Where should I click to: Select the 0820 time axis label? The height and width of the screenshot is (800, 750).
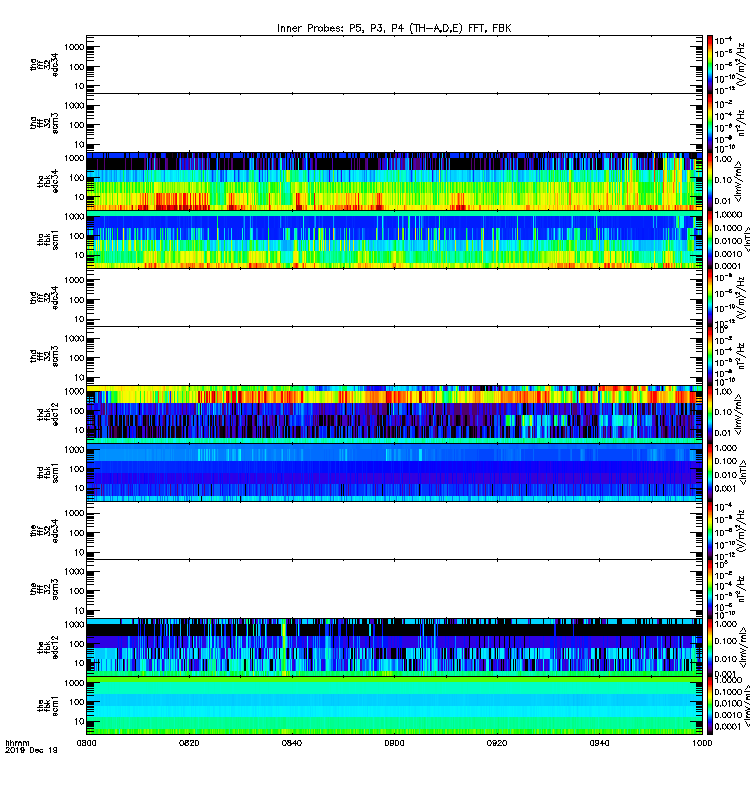189,743
